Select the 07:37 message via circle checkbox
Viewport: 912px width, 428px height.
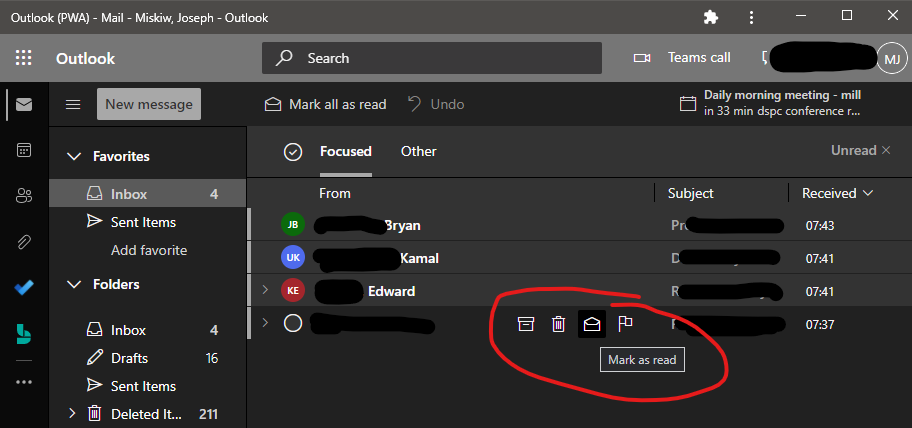pyautogui.click(x=293, y=323)
